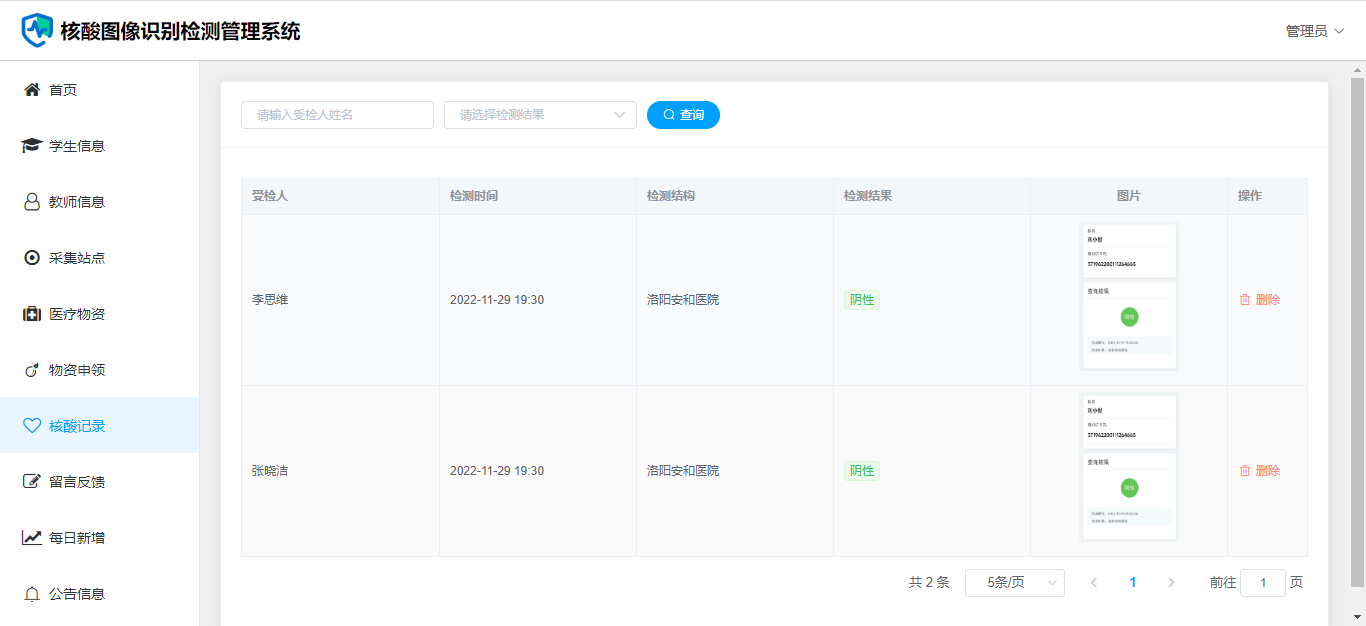
Task: Click the medical kit icon for 医疗物资
Action: point(32,314)
